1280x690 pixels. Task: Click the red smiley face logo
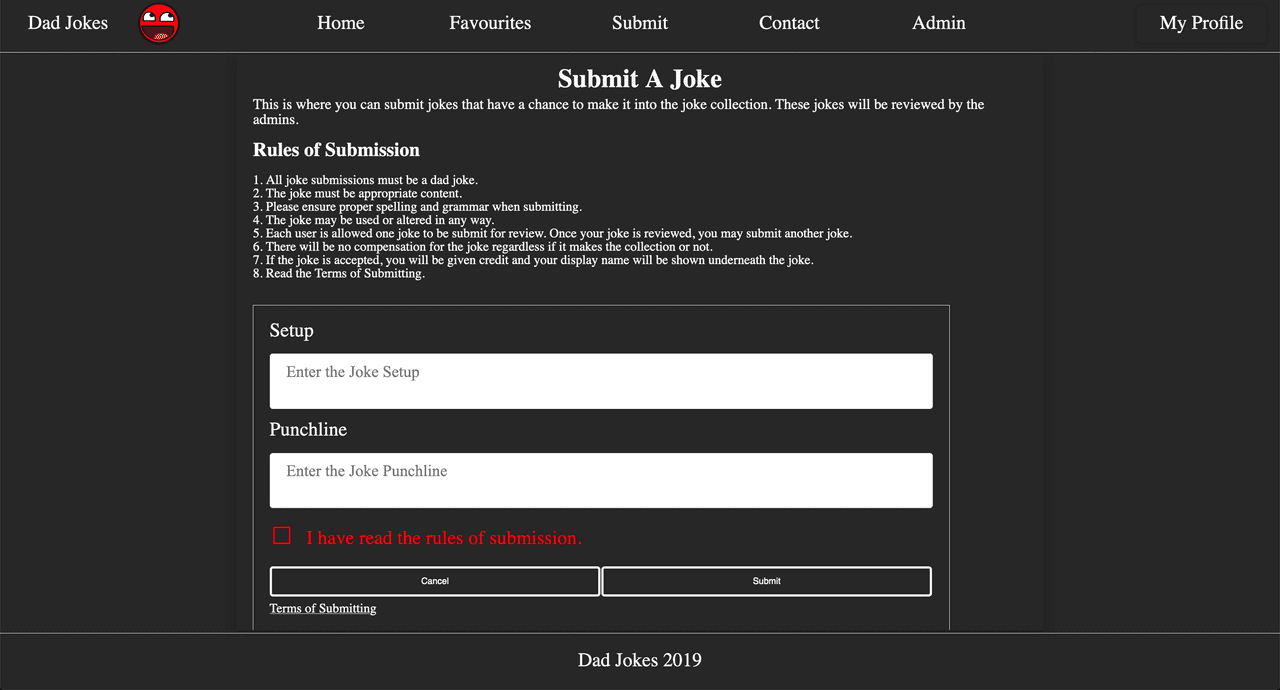pos(158,23)
